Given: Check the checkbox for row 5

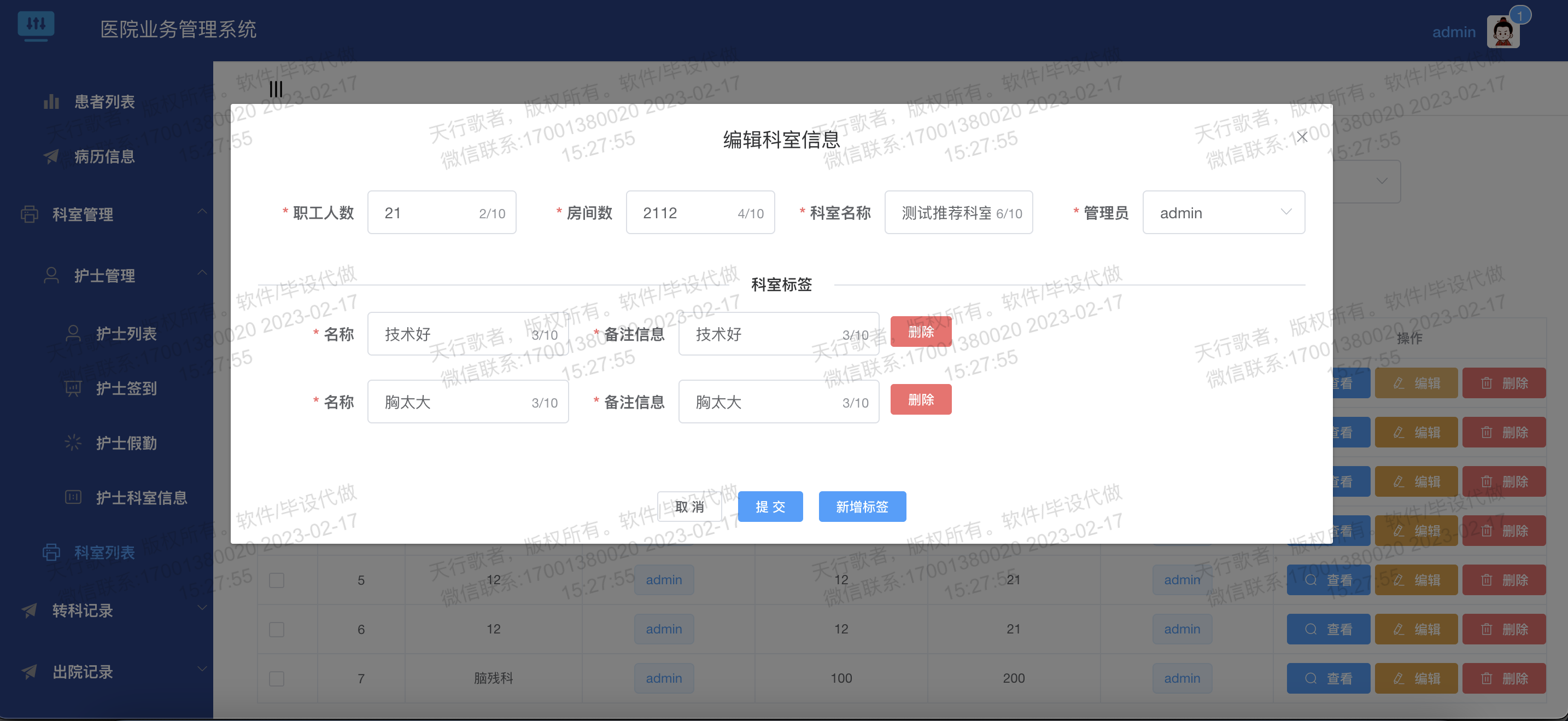Looking at the screenshot, I should tap(277, 580).
